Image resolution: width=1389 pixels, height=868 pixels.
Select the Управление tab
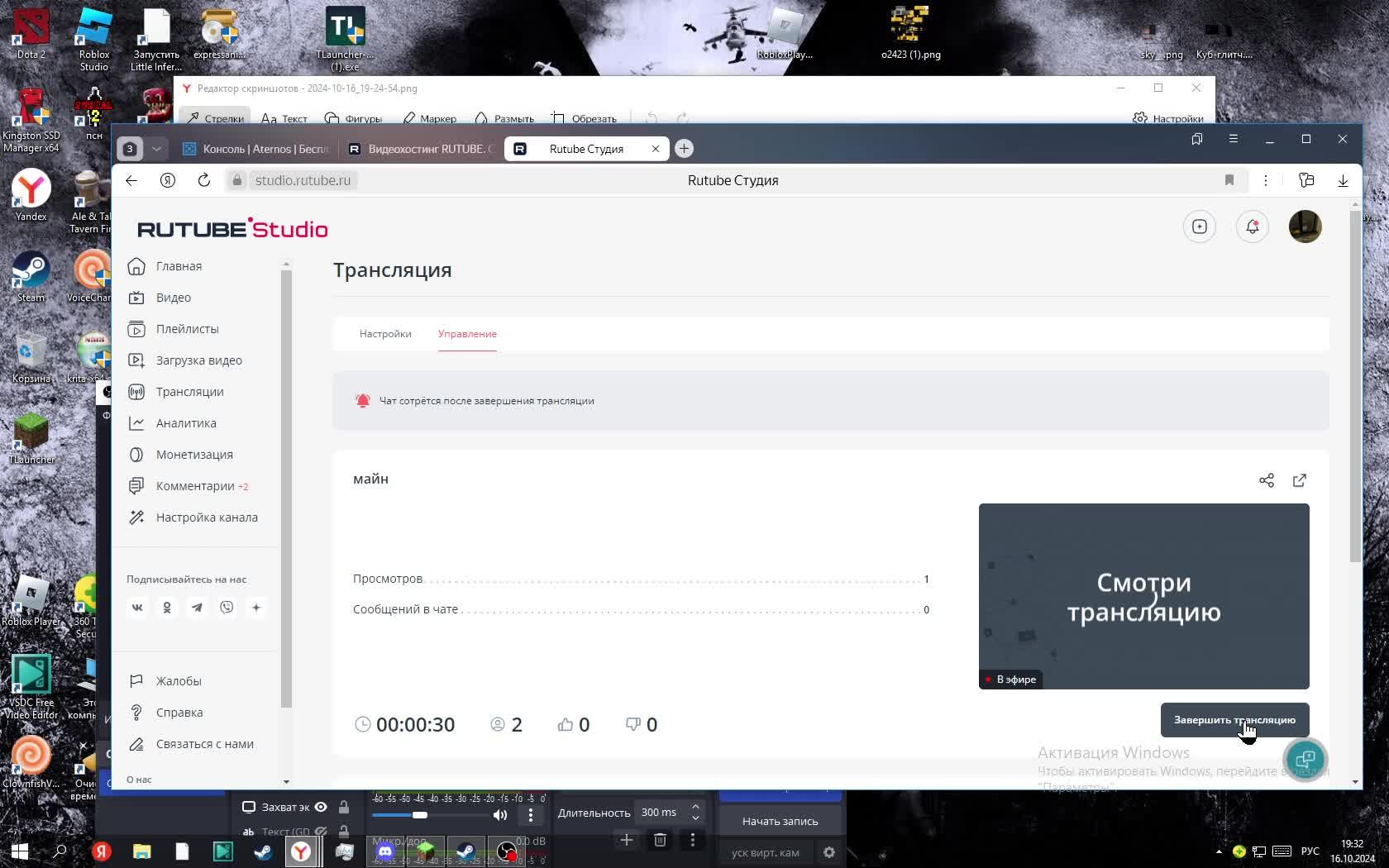(467, 334)
